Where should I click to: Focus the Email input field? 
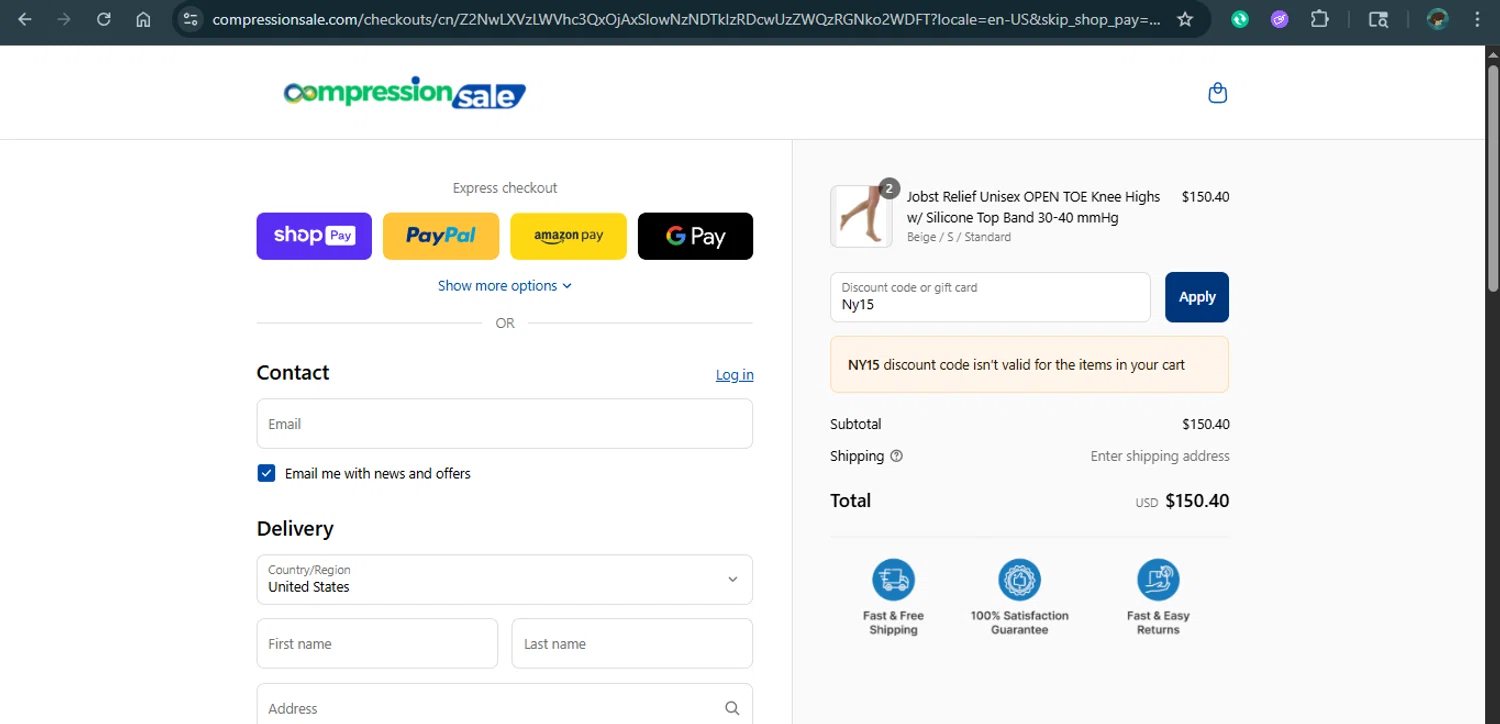(504, 424)
